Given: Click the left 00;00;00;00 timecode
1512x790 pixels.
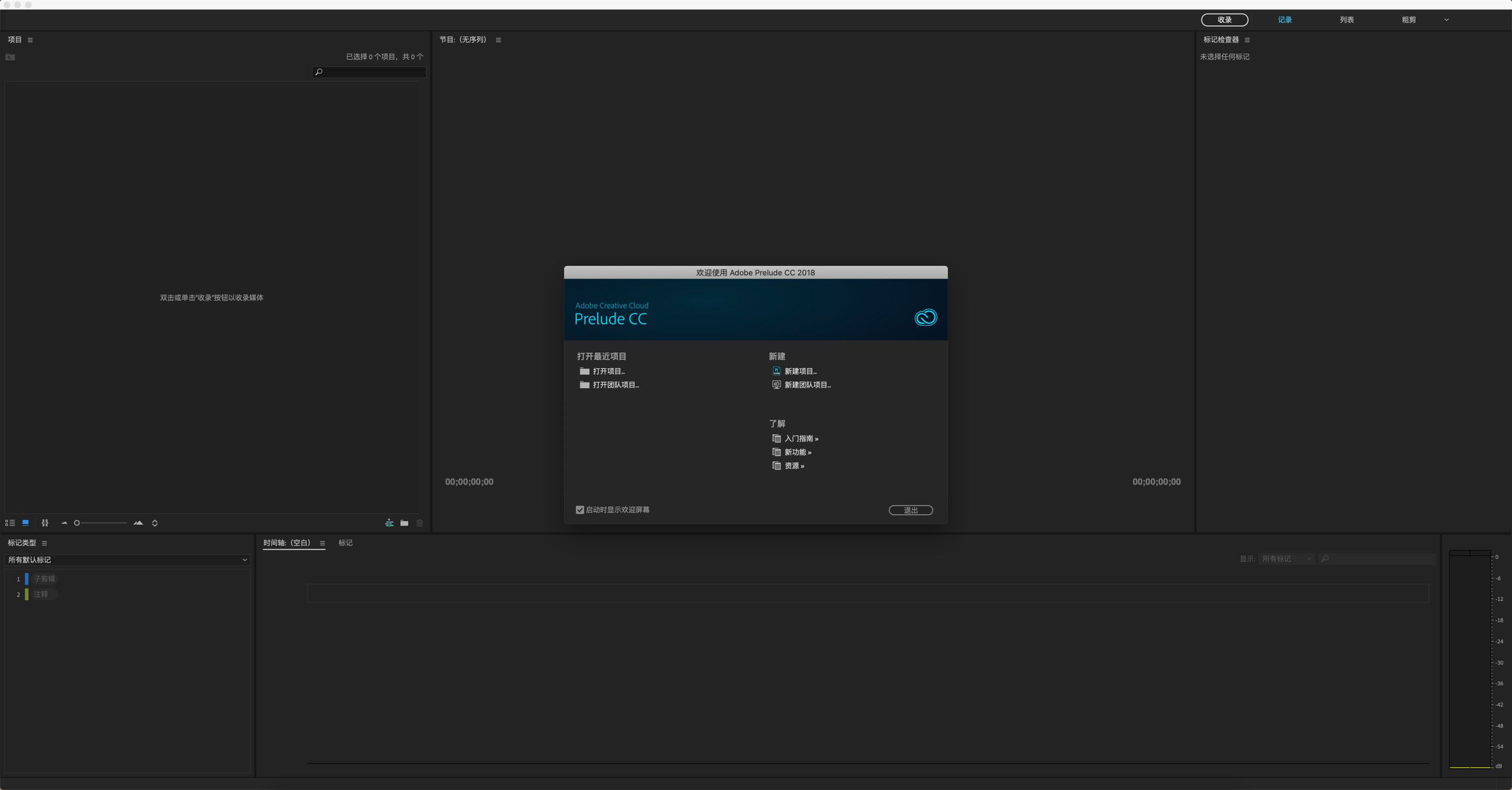Looking at the screenshot, I should (x=469, y=482).
